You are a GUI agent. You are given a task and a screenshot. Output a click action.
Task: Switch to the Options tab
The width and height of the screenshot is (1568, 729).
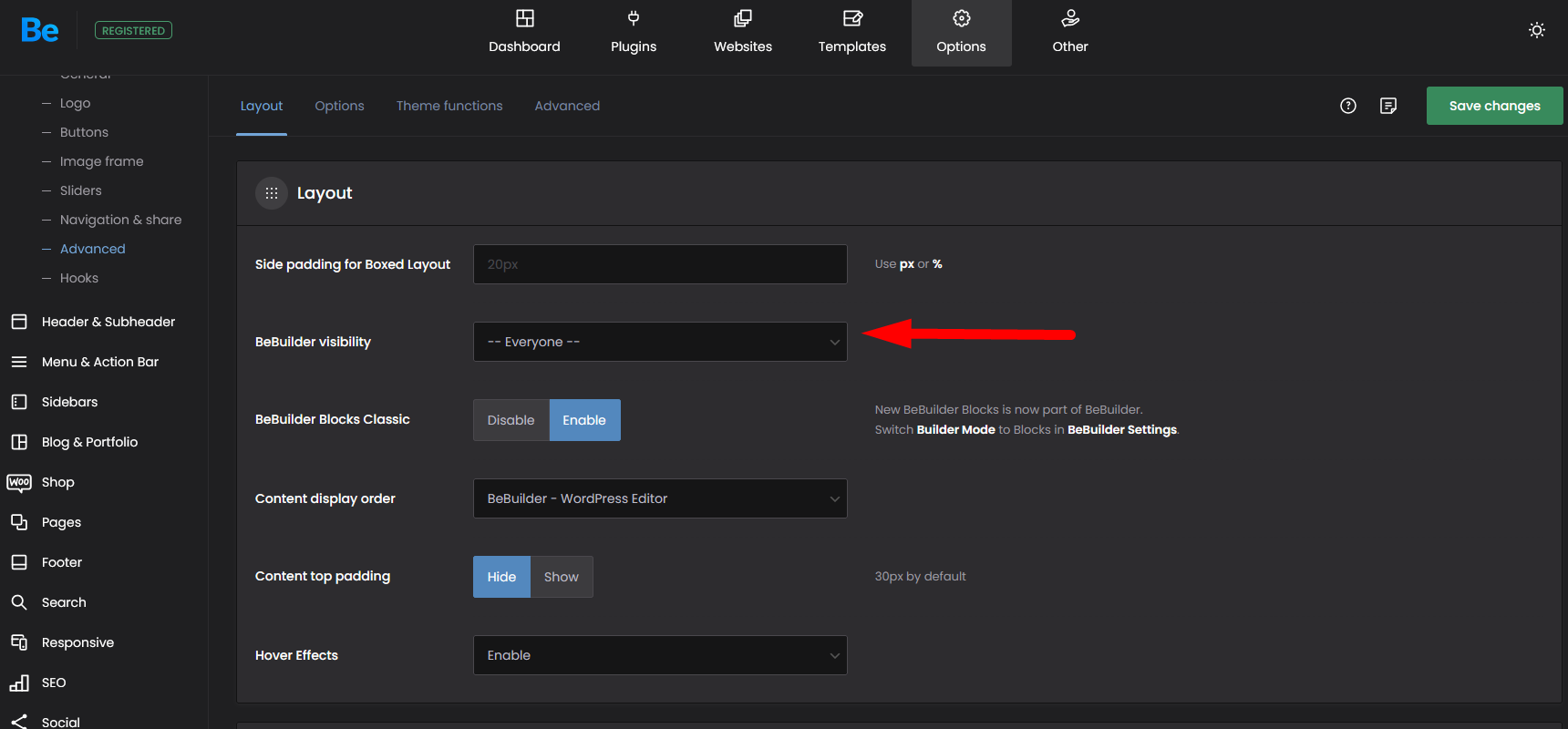point(339,106)
